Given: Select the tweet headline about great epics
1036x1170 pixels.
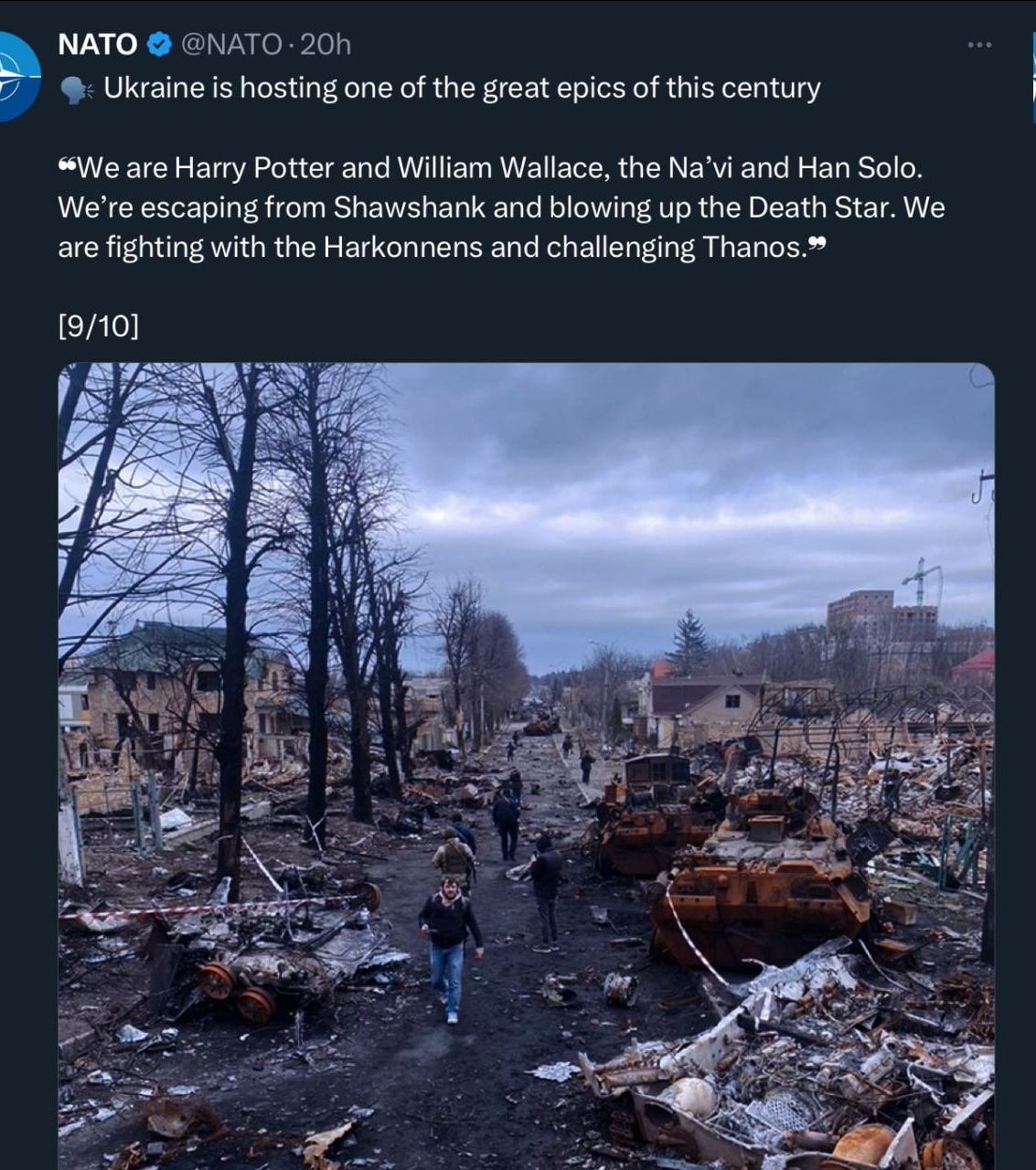Looking at the screenshot, I should tap(462, 88).
